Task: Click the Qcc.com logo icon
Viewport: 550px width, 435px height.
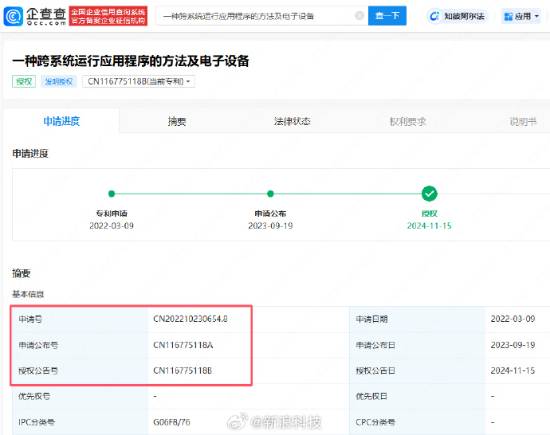Action: click(x=13, y=16)
